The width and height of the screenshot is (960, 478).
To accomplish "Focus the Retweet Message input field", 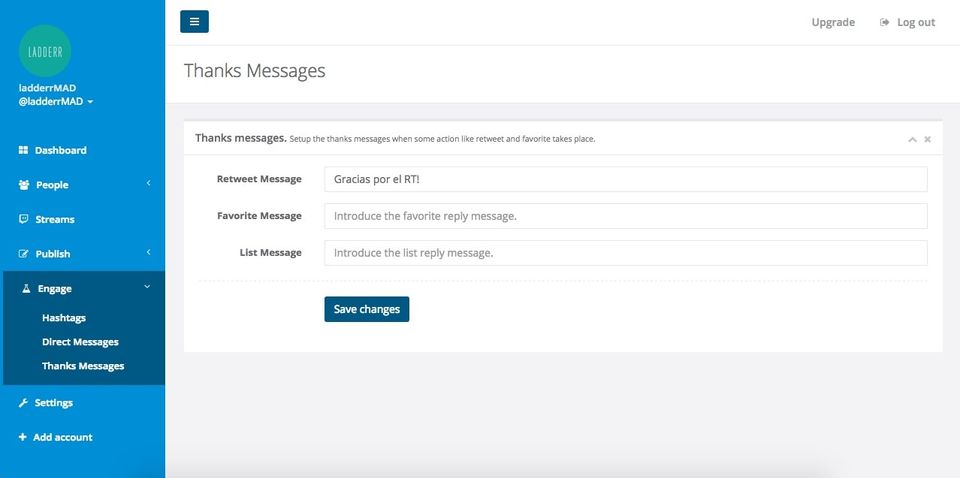I will [x=626, y=179].
